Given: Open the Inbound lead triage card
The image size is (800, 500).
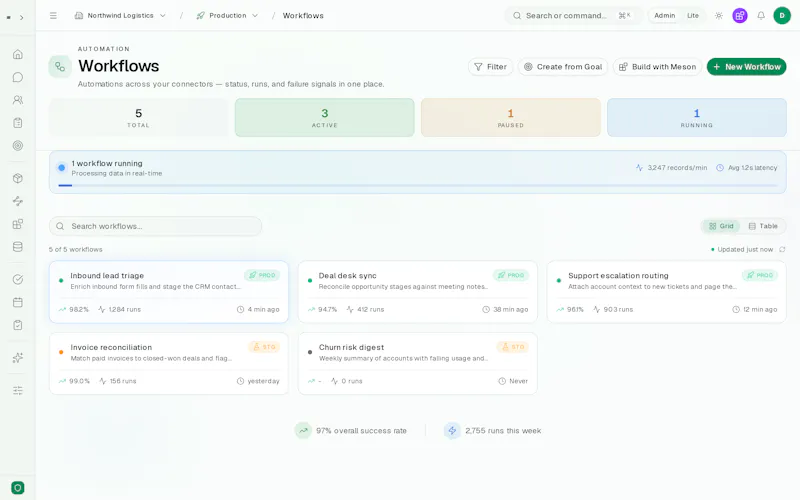Looking at the screenshot, I should click(169, 292).
